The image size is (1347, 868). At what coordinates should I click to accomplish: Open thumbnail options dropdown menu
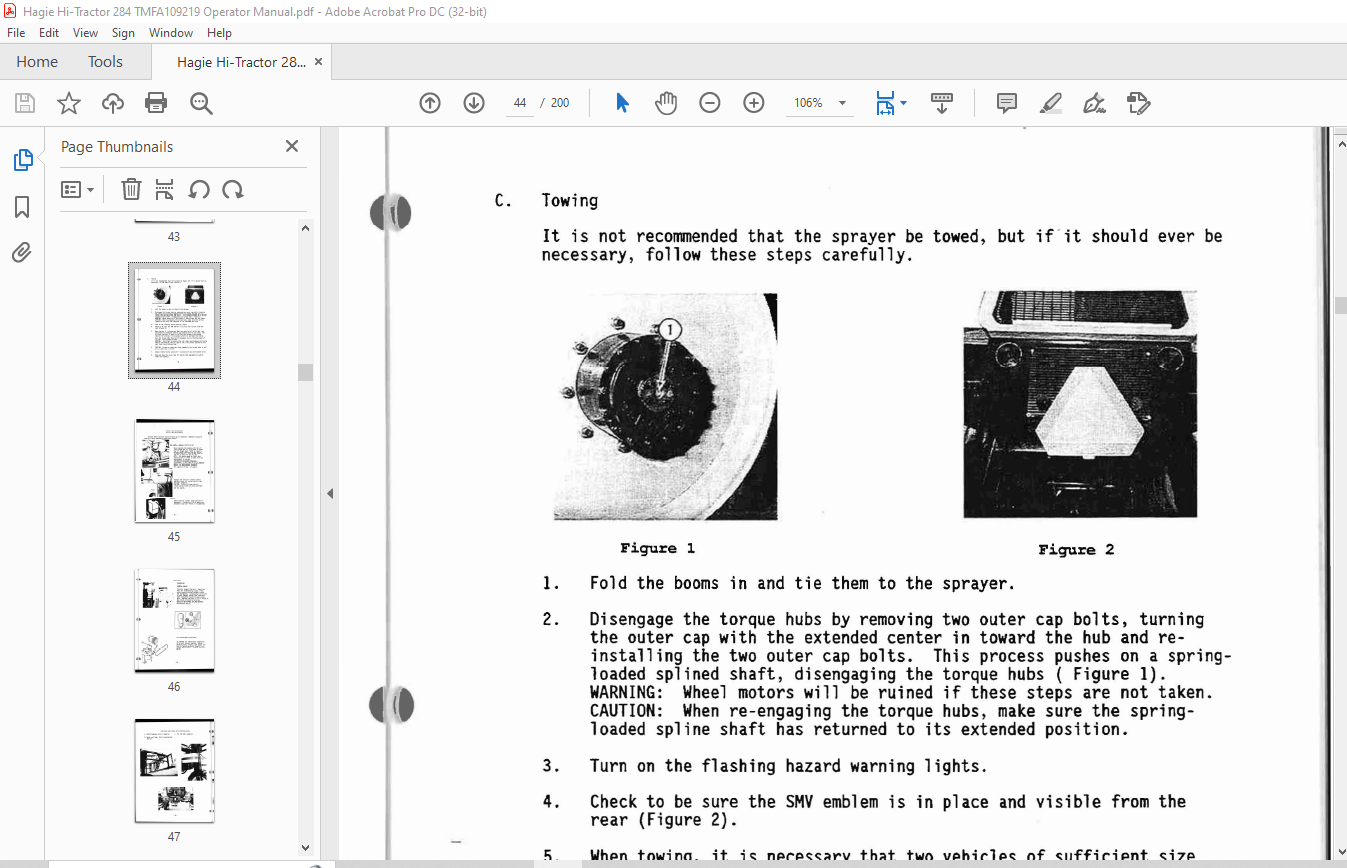pyautogui.click(x=77, y=189)
